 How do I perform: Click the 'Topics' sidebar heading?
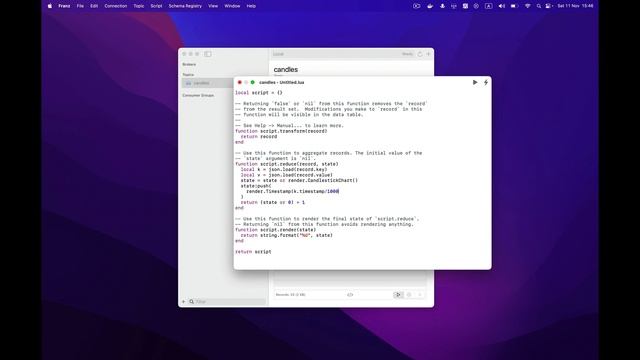(x=188, y=75)
